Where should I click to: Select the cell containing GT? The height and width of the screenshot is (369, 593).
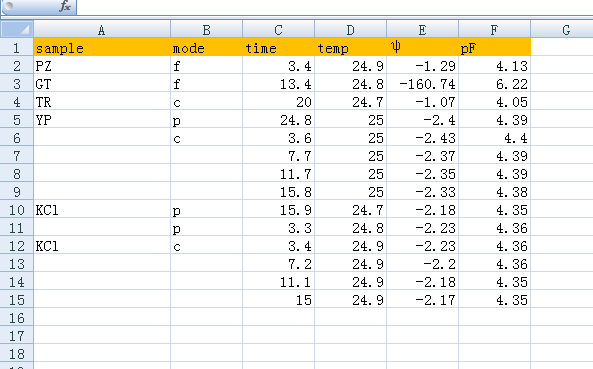(x=102, y=84)
